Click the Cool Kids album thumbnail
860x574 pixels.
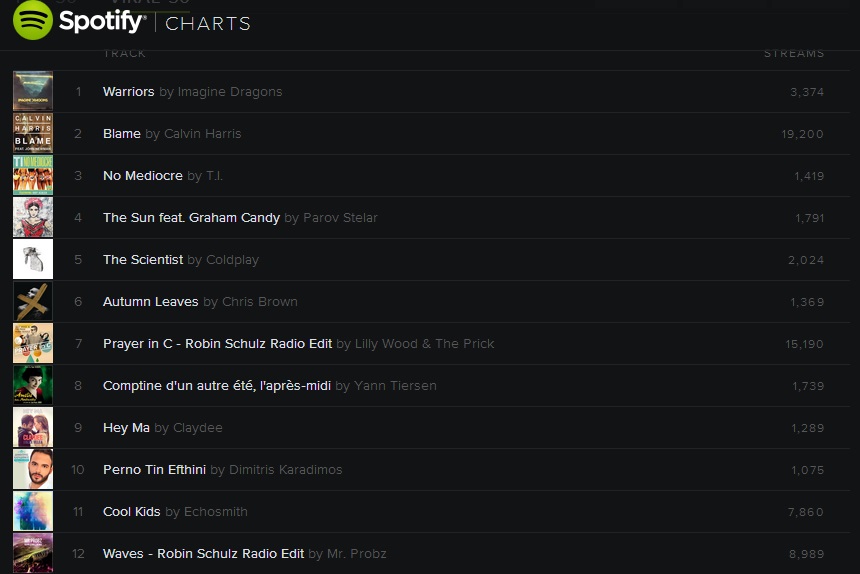[x=33, y=511]
